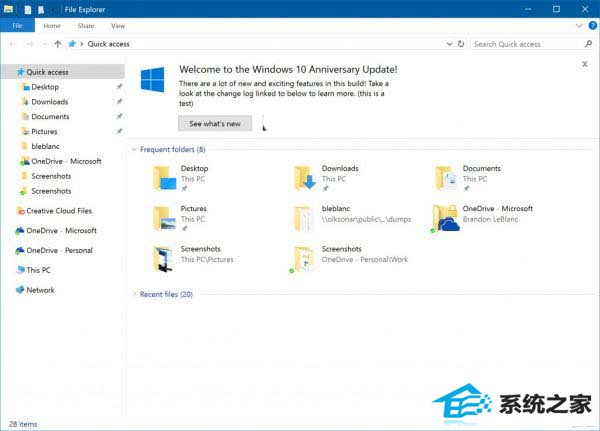The image size is (600, 431).
Task: Click the Windows logo in welcome banner
Action: click(153, 80)
